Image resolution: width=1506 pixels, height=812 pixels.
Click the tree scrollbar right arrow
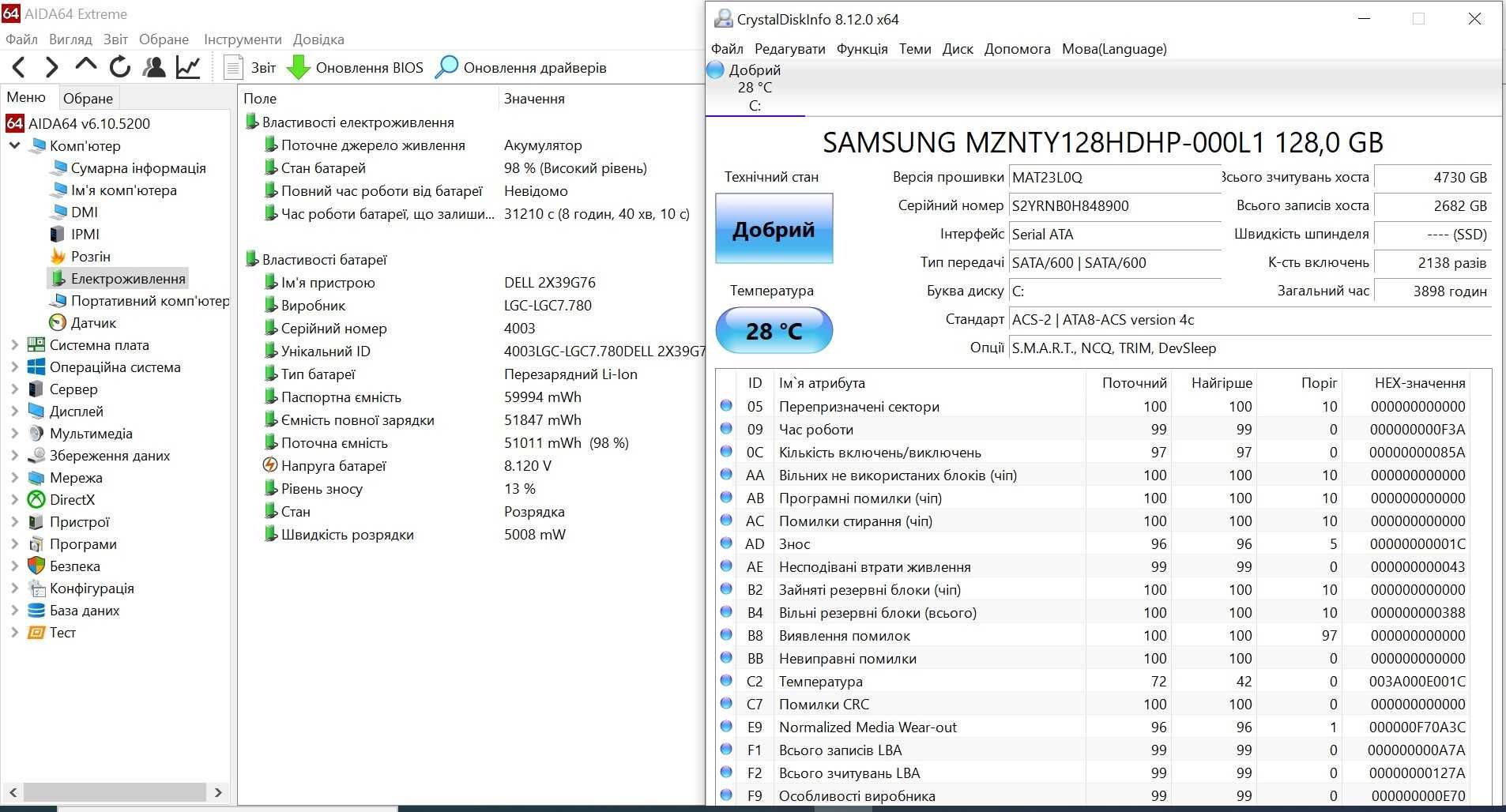218,792
